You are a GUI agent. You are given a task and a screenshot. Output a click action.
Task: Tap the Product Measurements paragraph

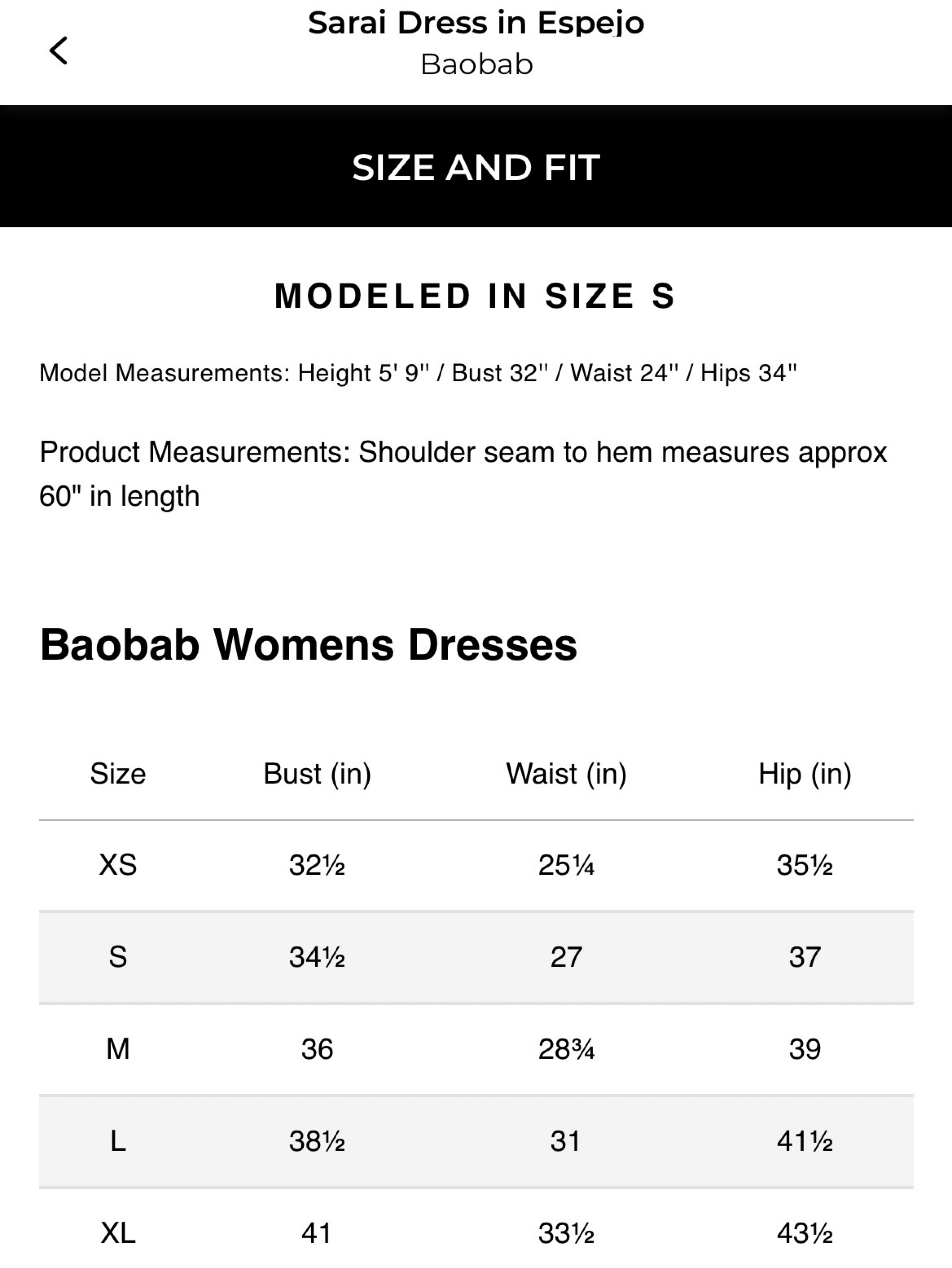pos(463,474)
